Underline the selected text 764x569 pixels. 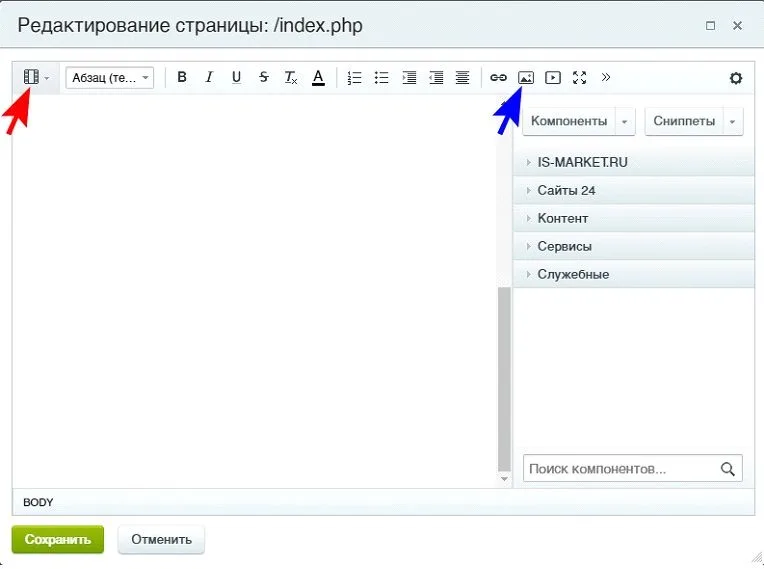point(236,77)
